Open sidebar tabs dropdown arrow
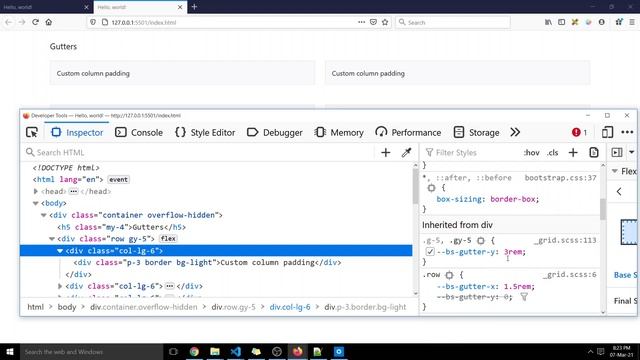Viewport: 640px width, 360px height. click(x=632, y=152)
